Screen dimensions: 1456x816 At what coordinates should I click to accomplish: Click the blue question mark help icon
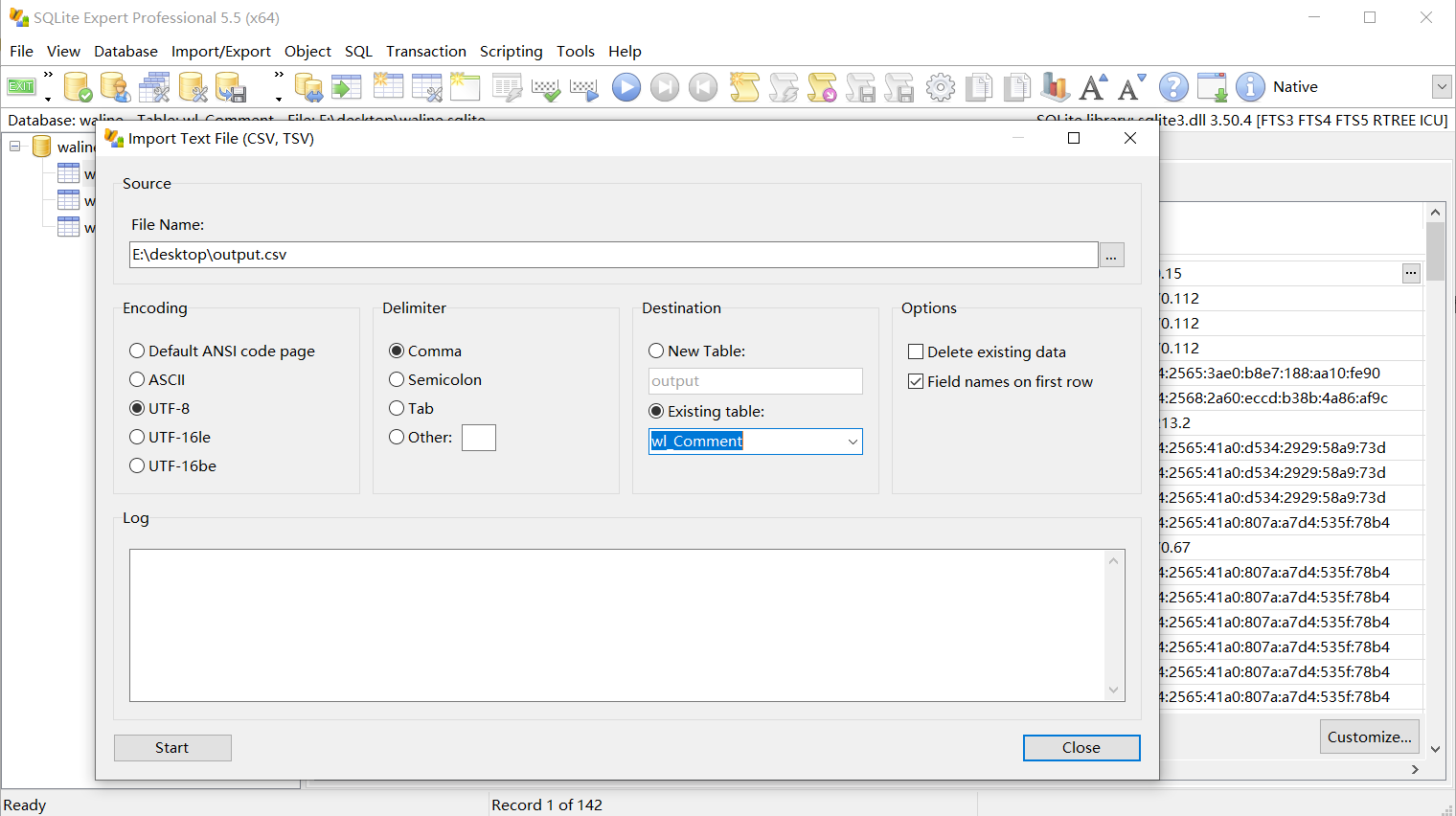[x=1173, y=87]
